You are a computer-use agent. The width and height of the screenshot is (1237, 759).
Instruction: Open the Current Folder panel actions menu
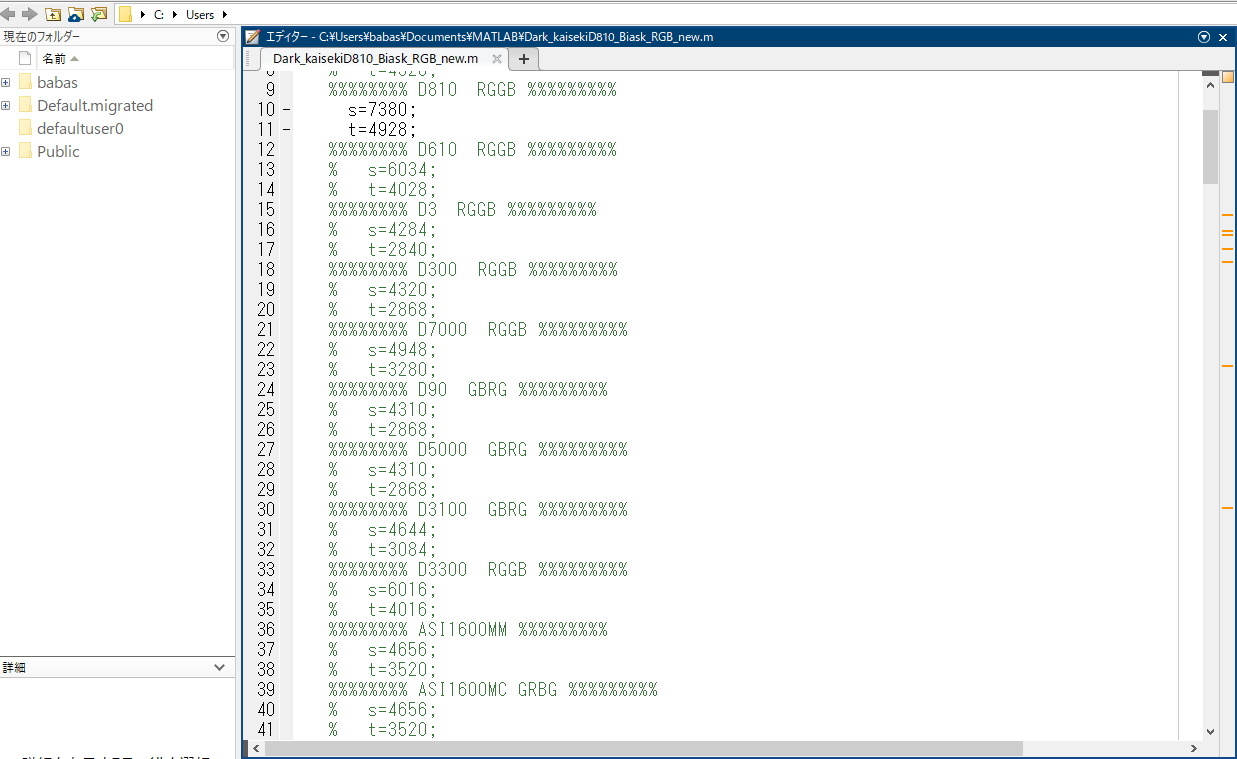(x=223, y=36)
